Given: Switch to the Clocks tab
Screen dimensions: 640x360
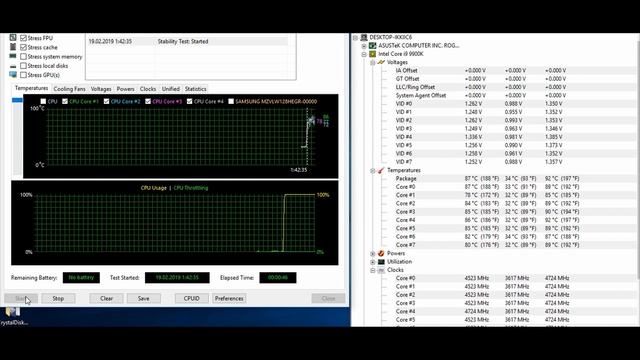Looking at the screenshot, I should pyautogui.click(x=148, y=89).
